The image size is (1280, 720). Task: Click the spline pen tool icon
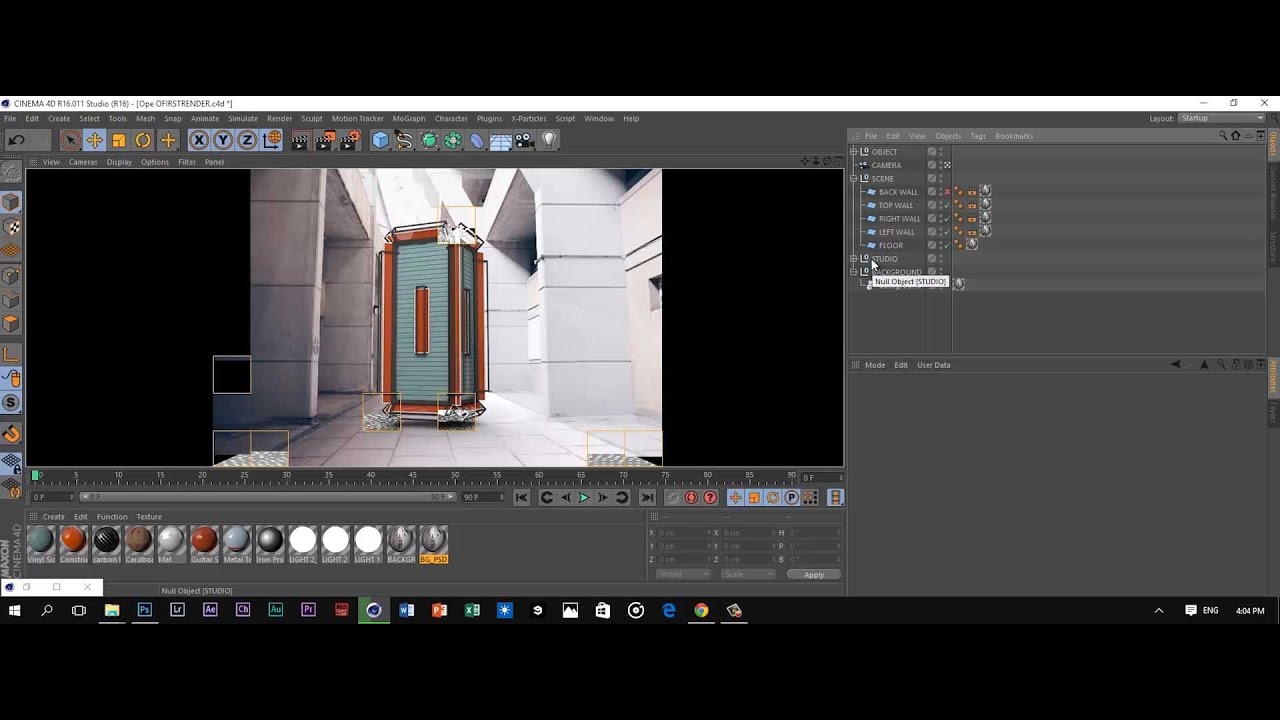pos(404,141)
